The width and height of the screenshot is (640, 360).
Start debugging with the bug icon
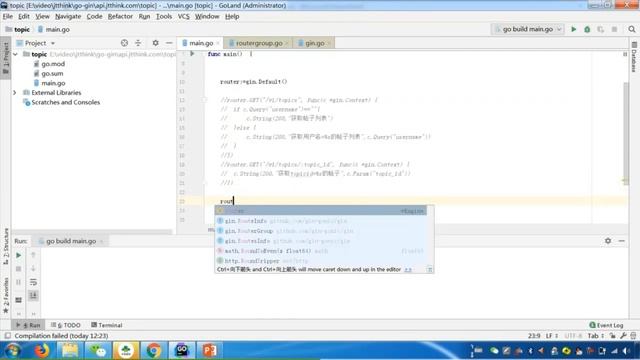(587, 29)
